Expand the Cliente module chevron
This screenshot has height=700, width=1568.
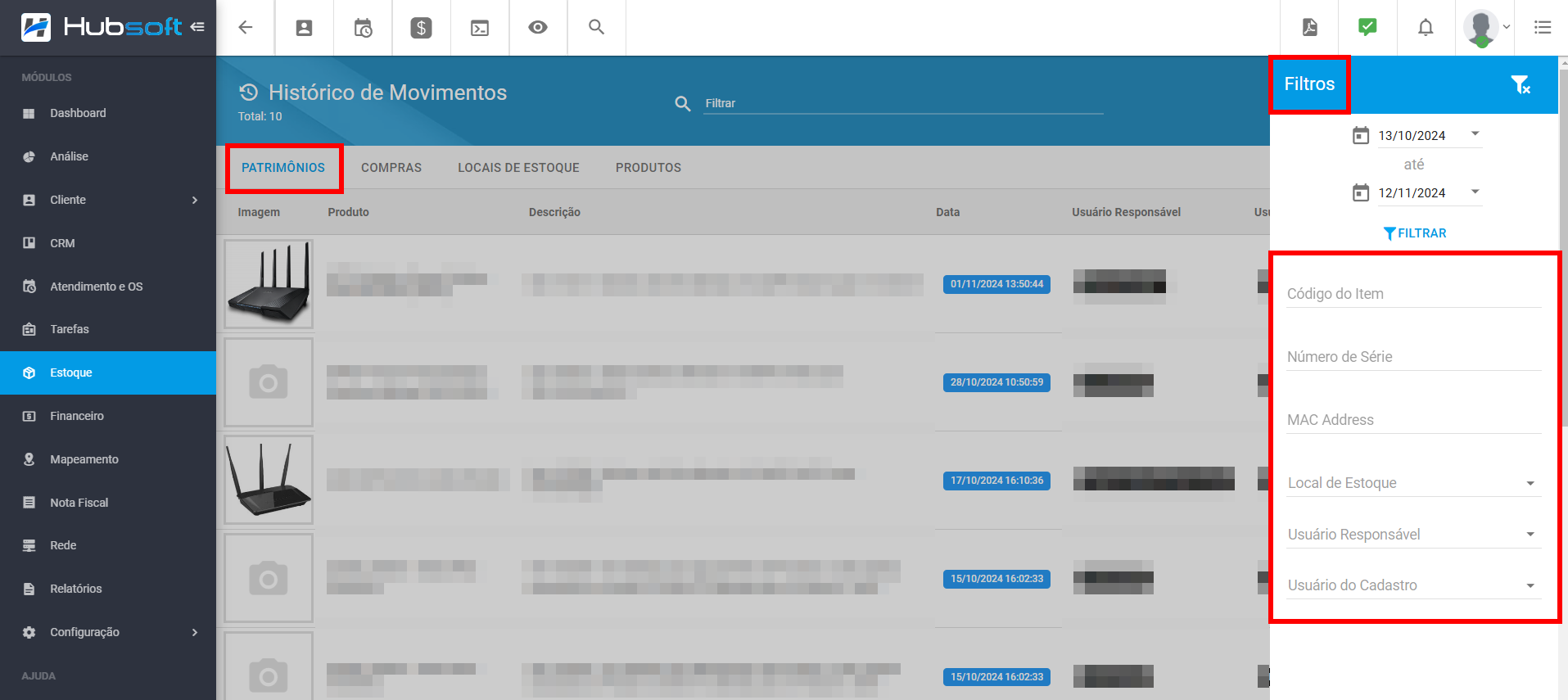tap(195, 200)
